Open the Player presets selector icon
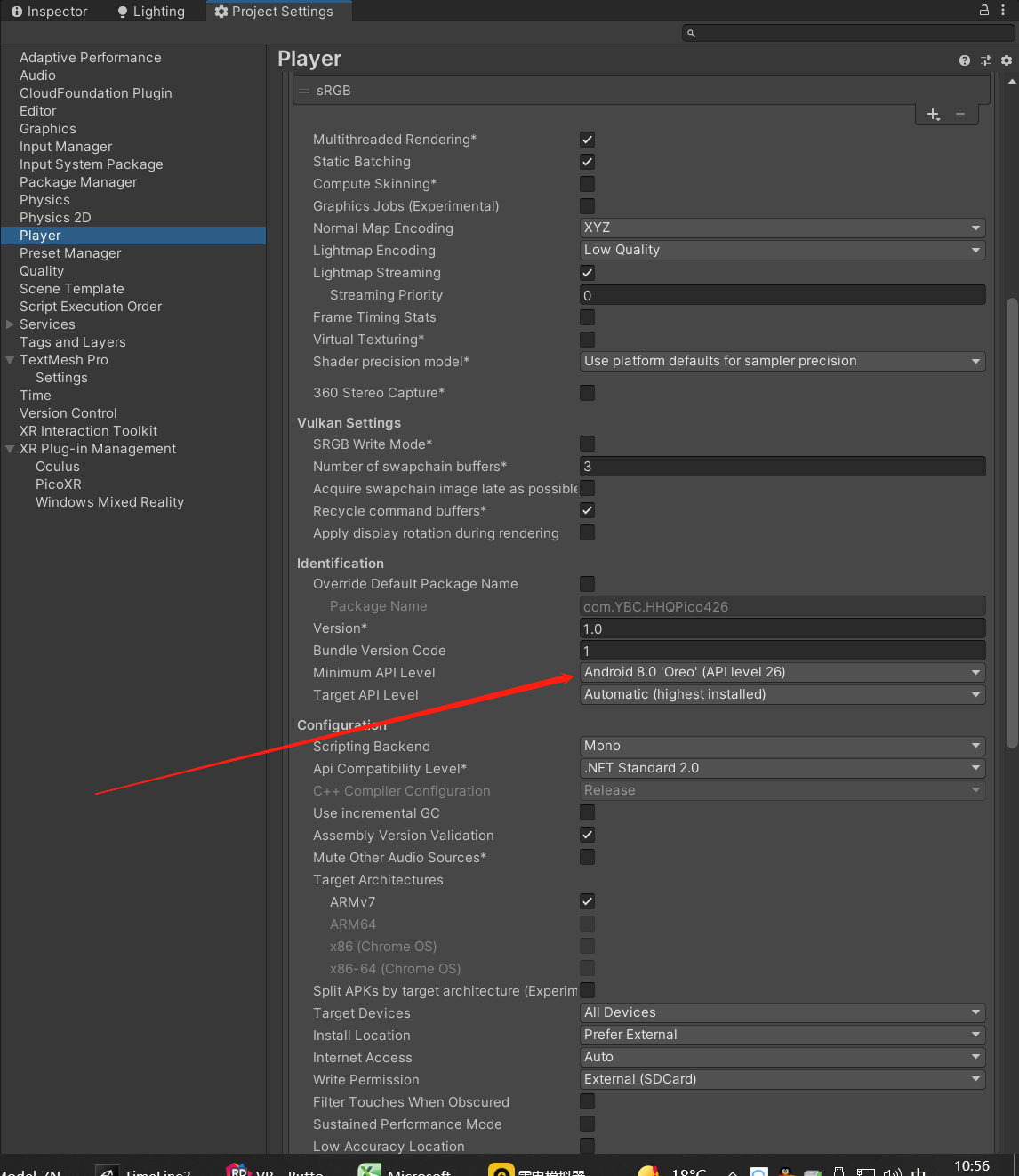The height and width of the screenshot is (1176, 1019). tap(985, 60)
